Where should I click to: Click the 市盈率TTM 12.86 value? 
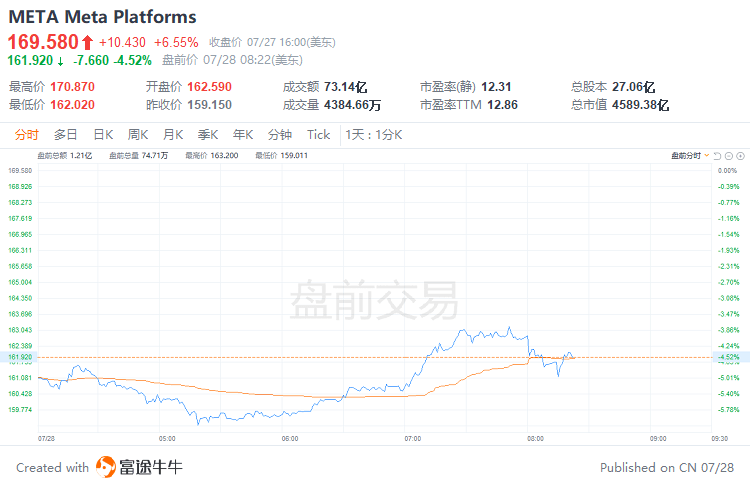click(502, 105)
